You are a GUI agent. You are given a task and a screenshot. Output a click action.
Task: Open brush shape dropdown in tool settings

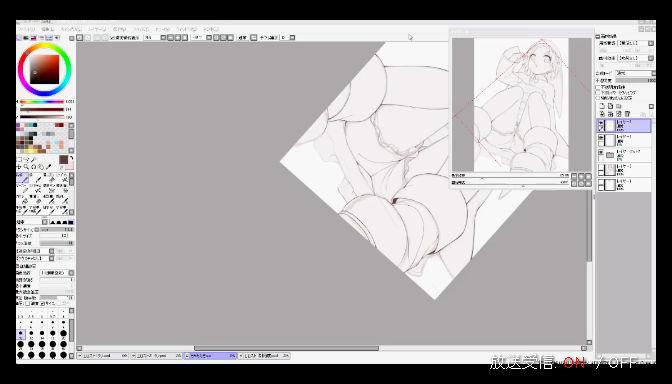click(51, 251)
